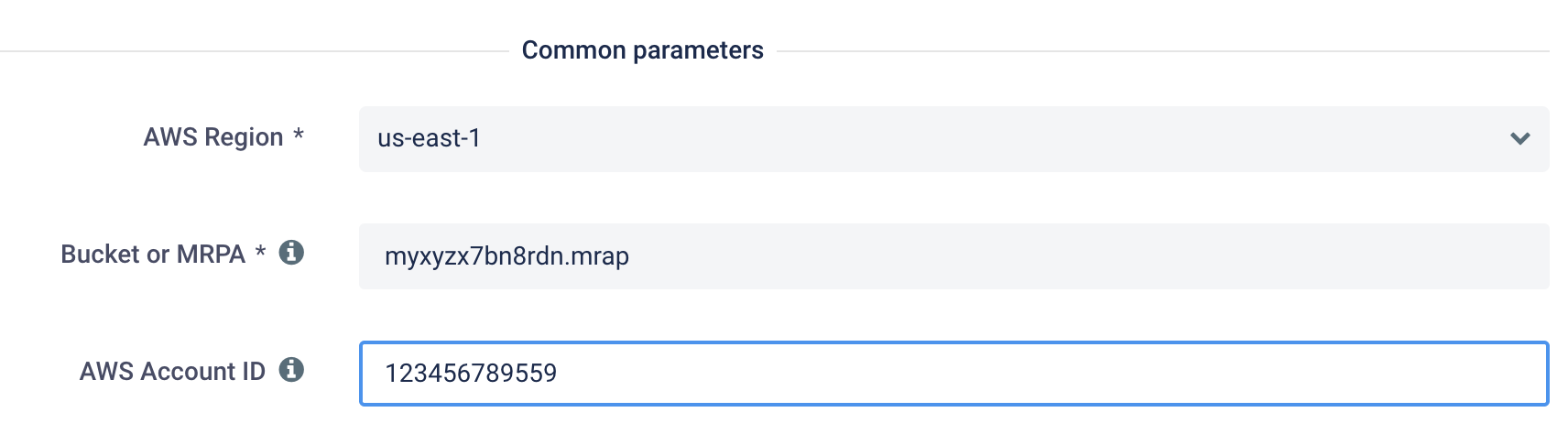Select the us-east-1 value text
This screenshot has height=434, width=1568.
pyautogui.click(x=429, y=138)
